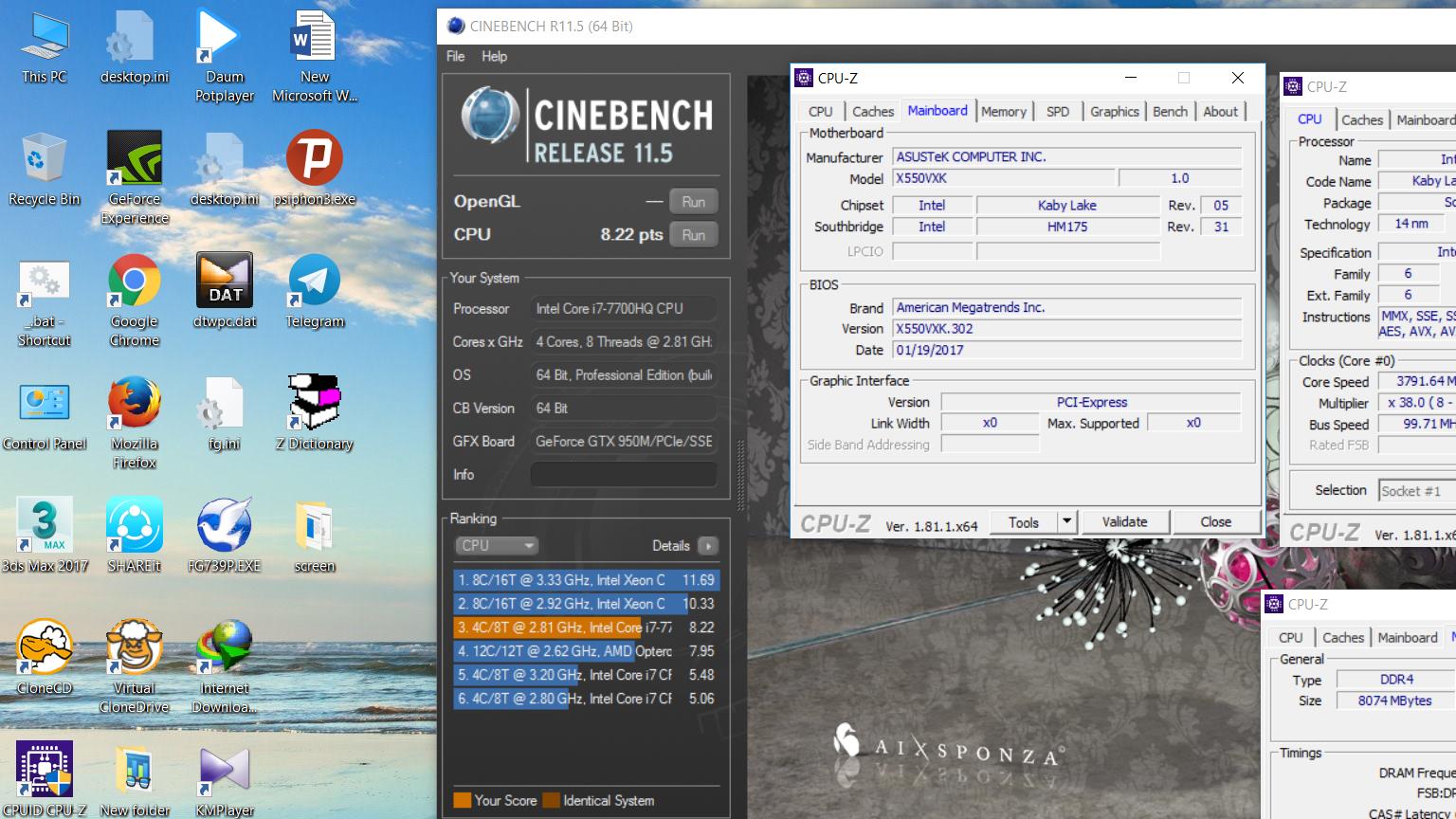Launch GeForce Experience shortcut
Image resolution: width=1456 pixels, height=819 pixels.
[135, 178]
